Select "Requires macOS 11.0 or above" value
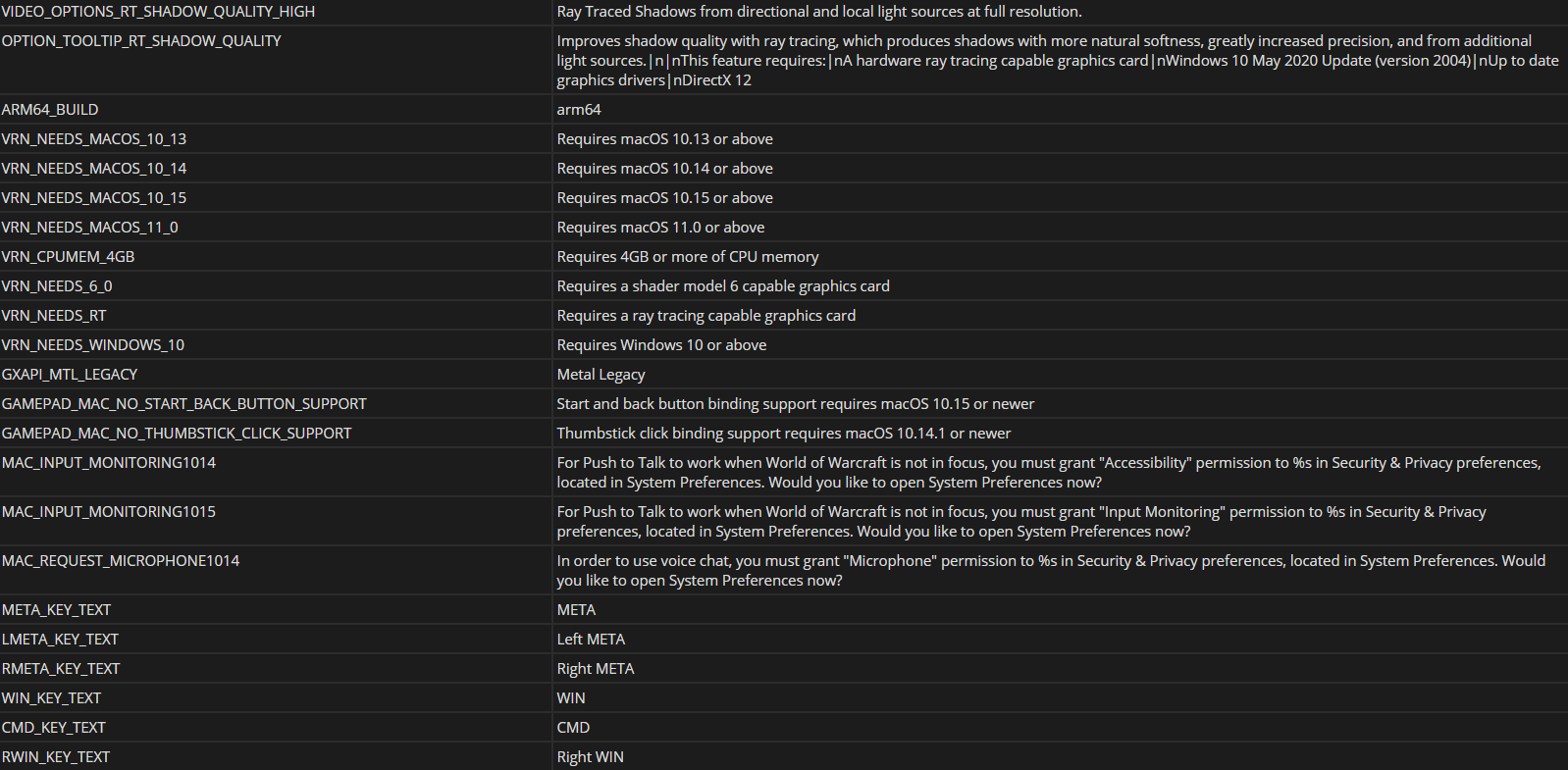The height and width of the screenshot is (770, 1568). tap(660, 228)
